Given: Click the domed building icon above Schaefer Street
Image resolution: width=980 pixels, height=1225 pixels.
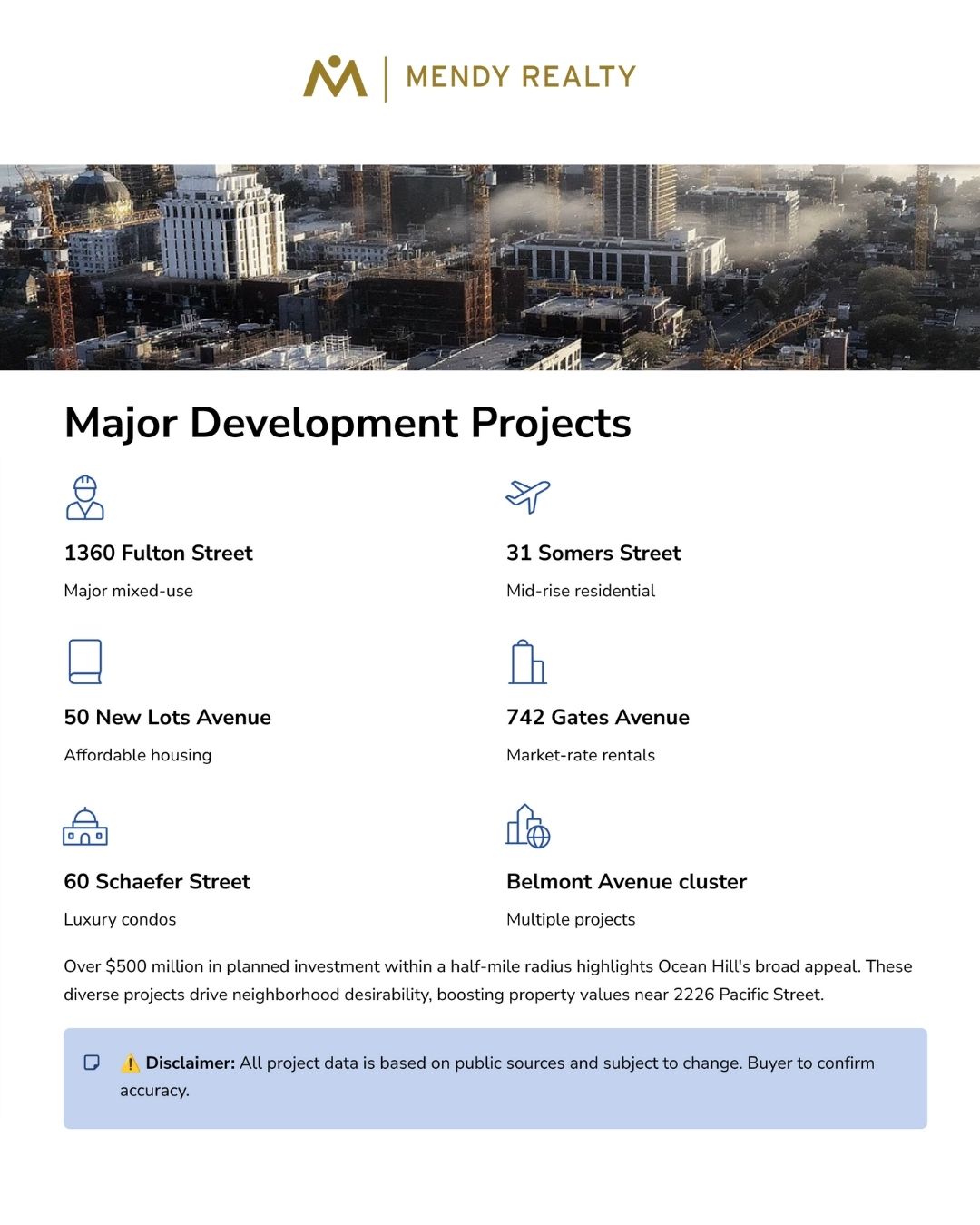Looking at the screenshot, I should (x=85, y=826).
